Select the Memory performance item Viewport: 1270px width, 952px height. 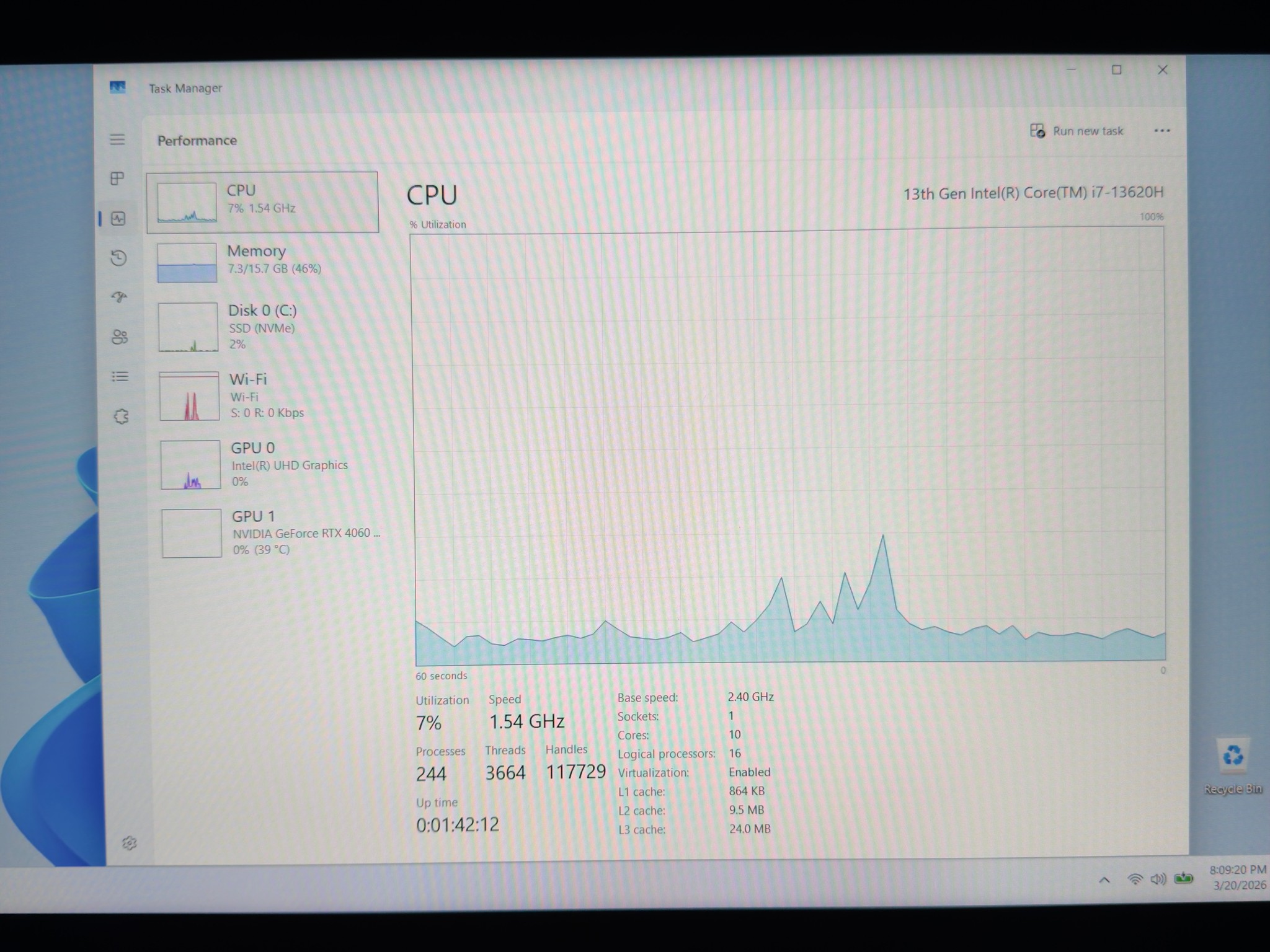[x=264, y=262]
